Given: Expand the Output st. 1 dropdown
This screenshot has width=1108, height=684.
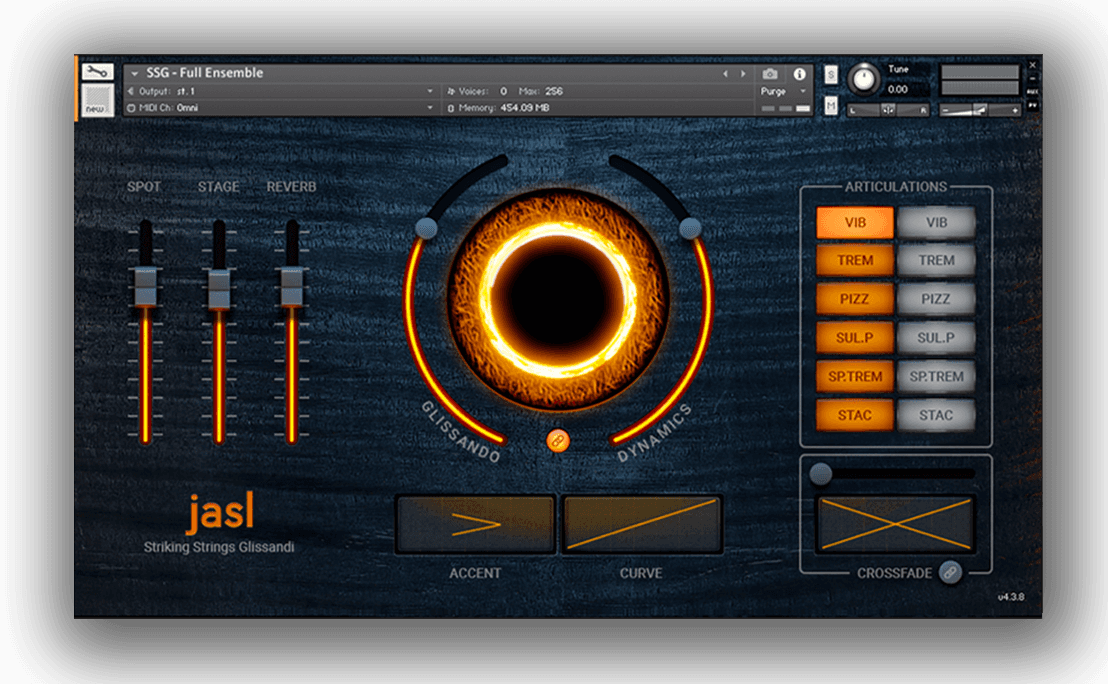Looking at the screenshot, I should (431, 91).
